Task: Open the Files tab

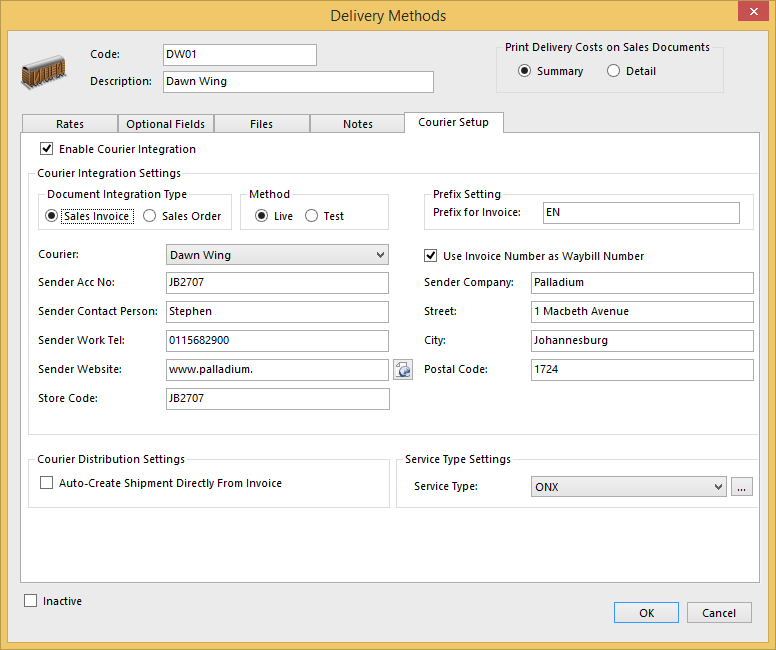Action: (x=261, y=124)
